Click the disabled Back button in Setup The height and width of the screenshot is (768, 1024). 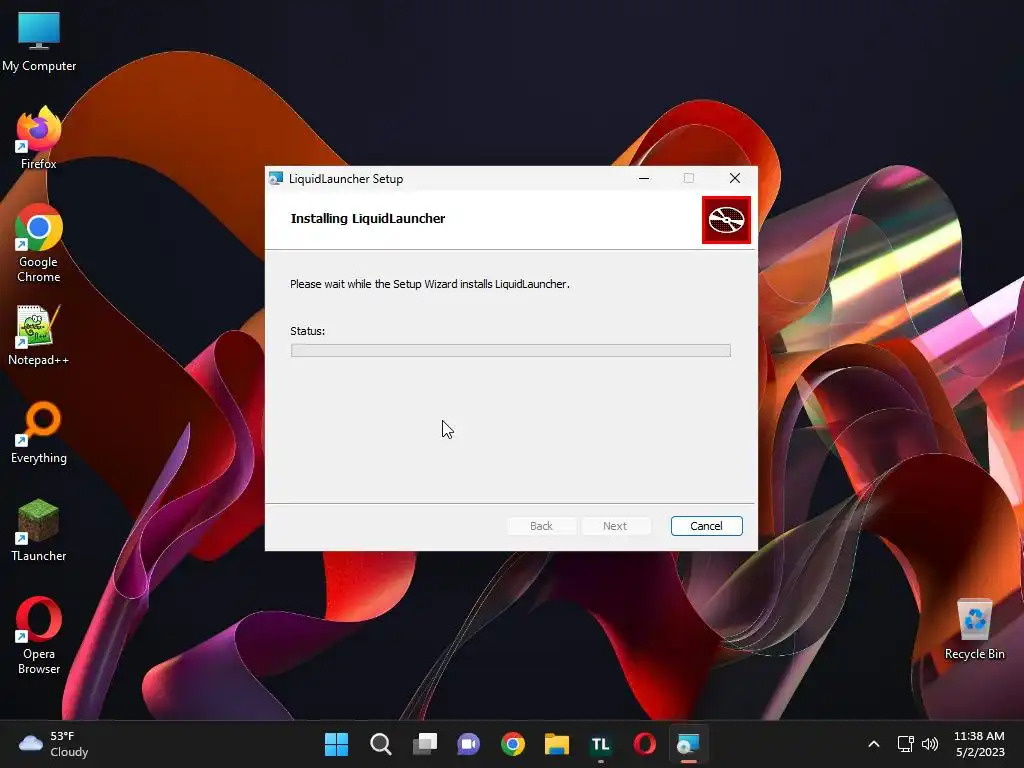[x=541, y=526]
